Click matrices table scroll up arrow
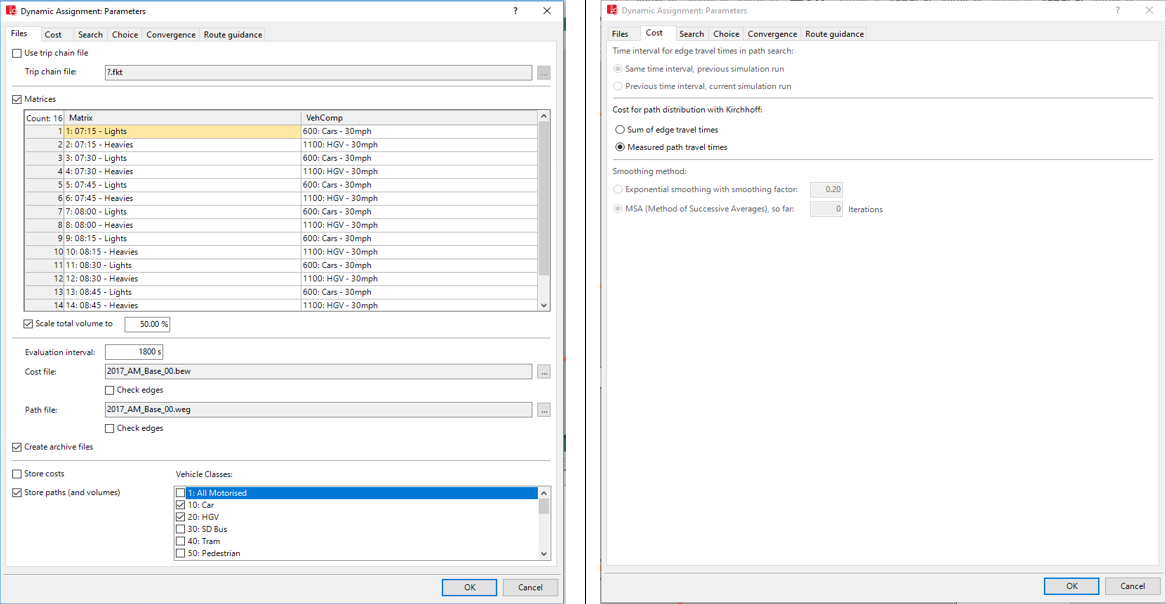Viewport: 1166px width, 604px height. 544,117
